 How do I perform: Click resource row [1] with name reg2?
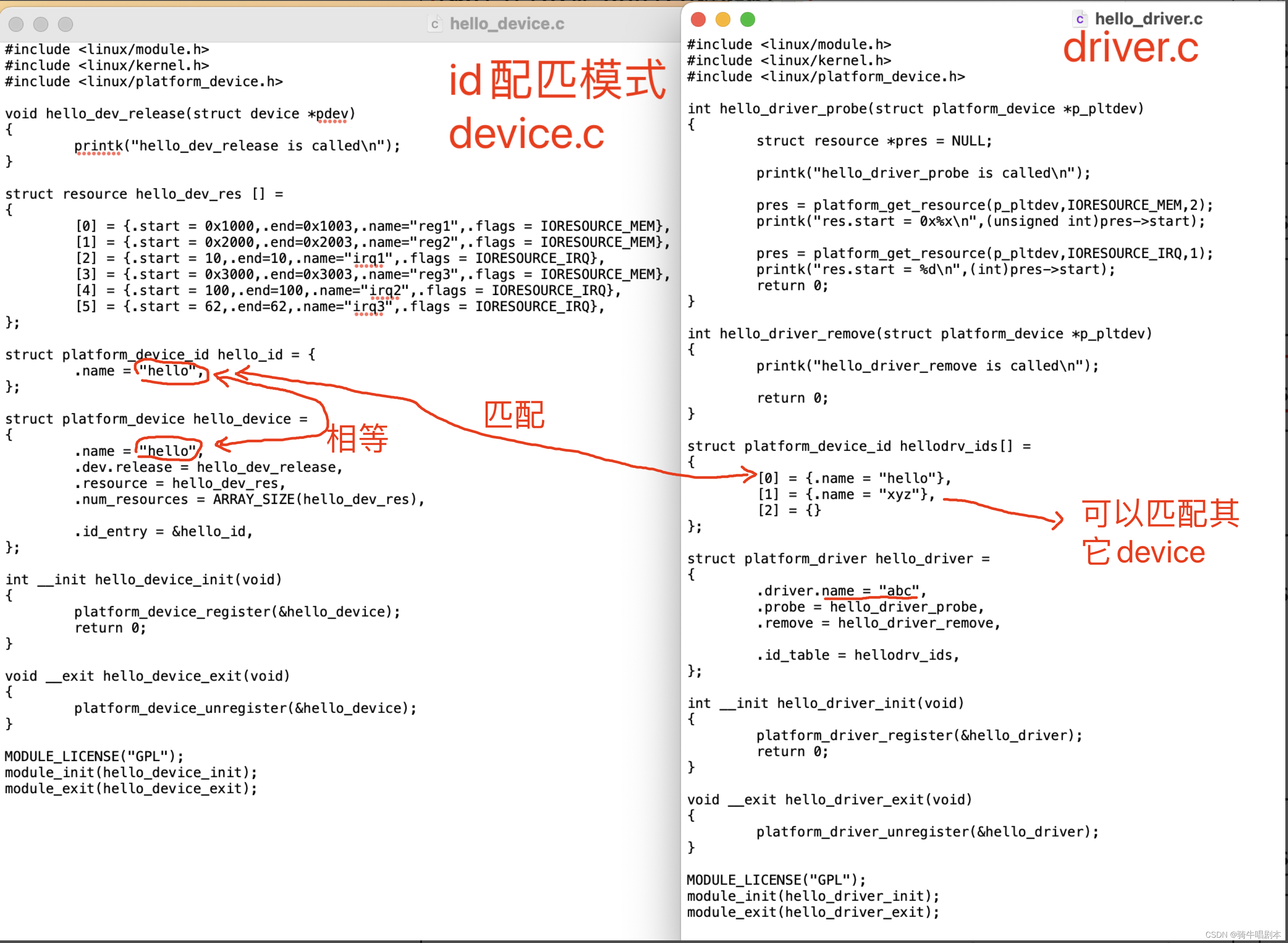[x=373, y=242]
